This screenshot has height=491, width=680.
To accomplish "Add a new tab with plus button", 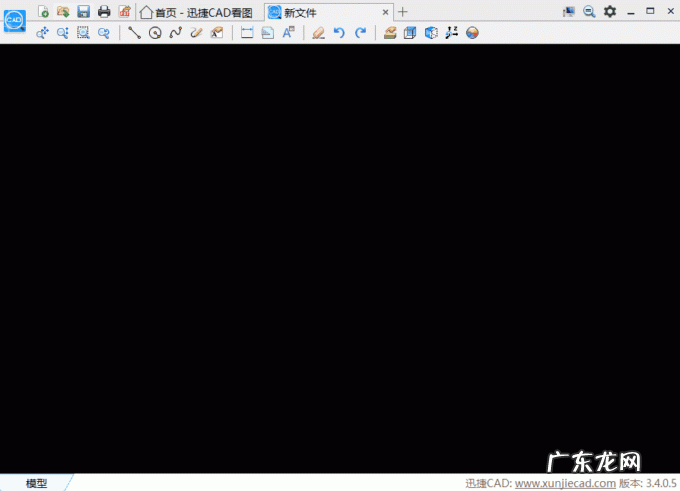I will point(403,12).
